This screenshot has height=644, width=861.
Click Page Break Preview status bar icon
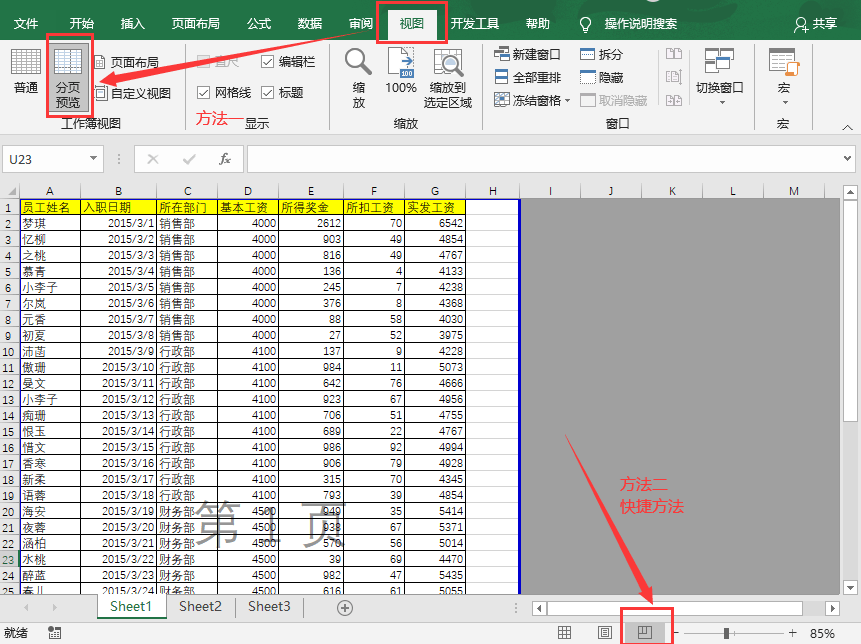pos(645,632)
